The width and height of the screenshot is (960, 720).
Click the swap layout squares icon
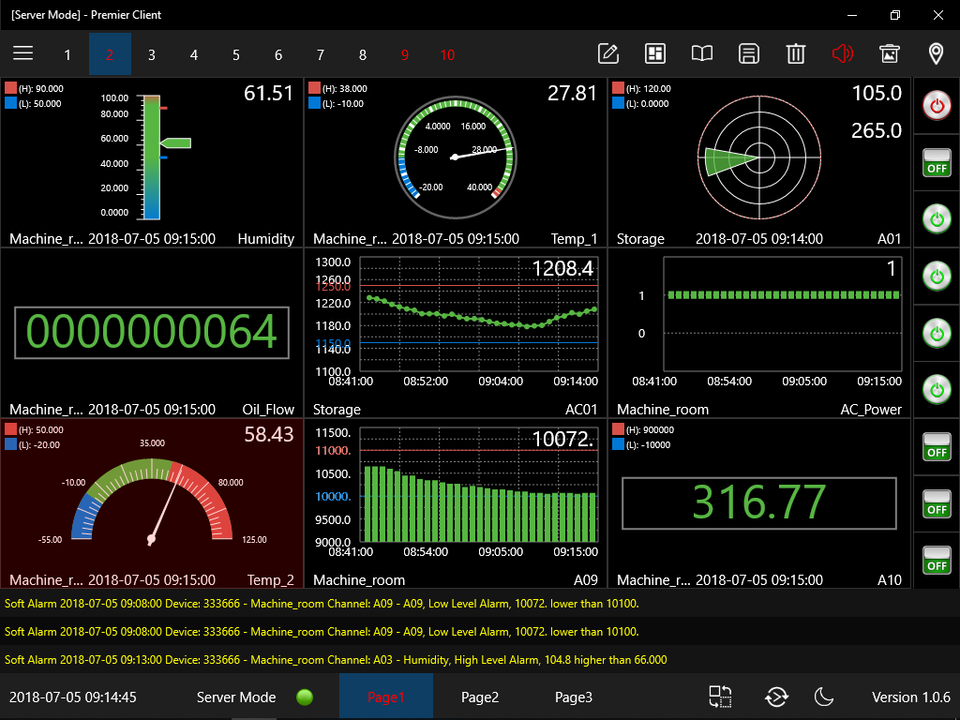721,697
